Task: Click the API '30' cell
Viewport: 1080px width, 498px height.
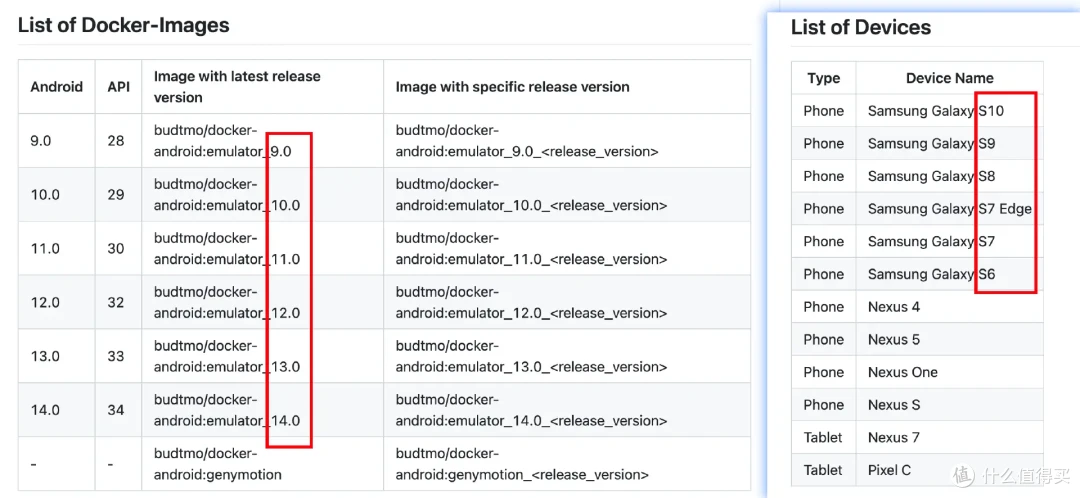Action: [x=116, y=248]
